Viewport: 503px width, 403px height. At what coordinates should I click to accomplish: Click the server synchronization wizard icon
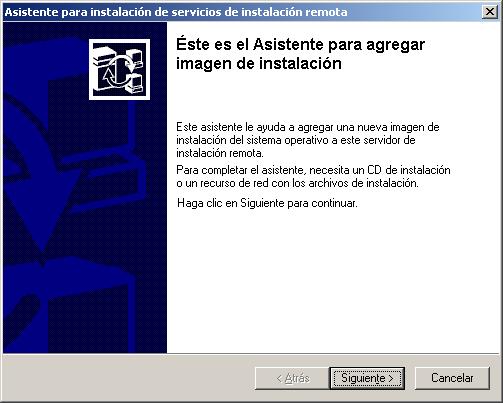[119, 69]
